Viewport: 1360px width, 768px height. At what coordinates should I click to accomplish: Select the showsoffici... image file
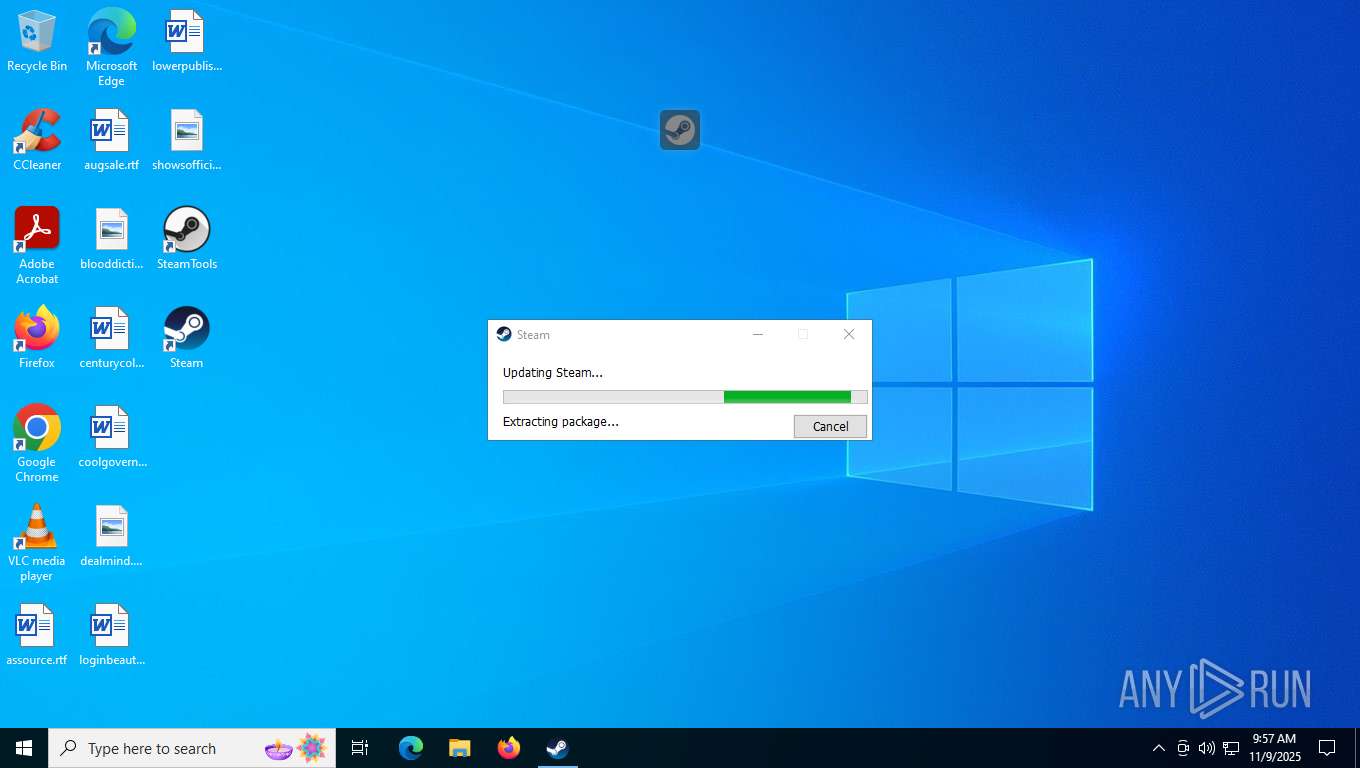click(x=186, y=140)
